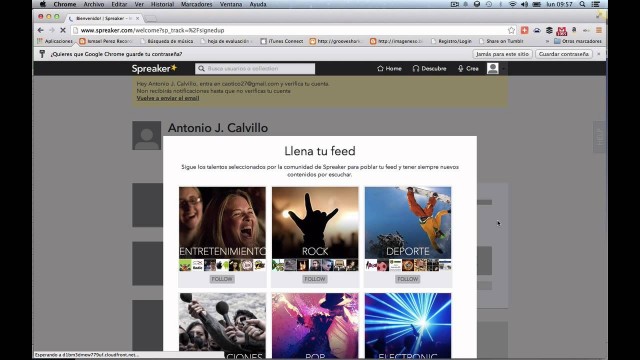Image resolution: width=640 pixels, height=360 pixels.
Task: Click the Time Machine icon in menu bar
Action: 489,4
